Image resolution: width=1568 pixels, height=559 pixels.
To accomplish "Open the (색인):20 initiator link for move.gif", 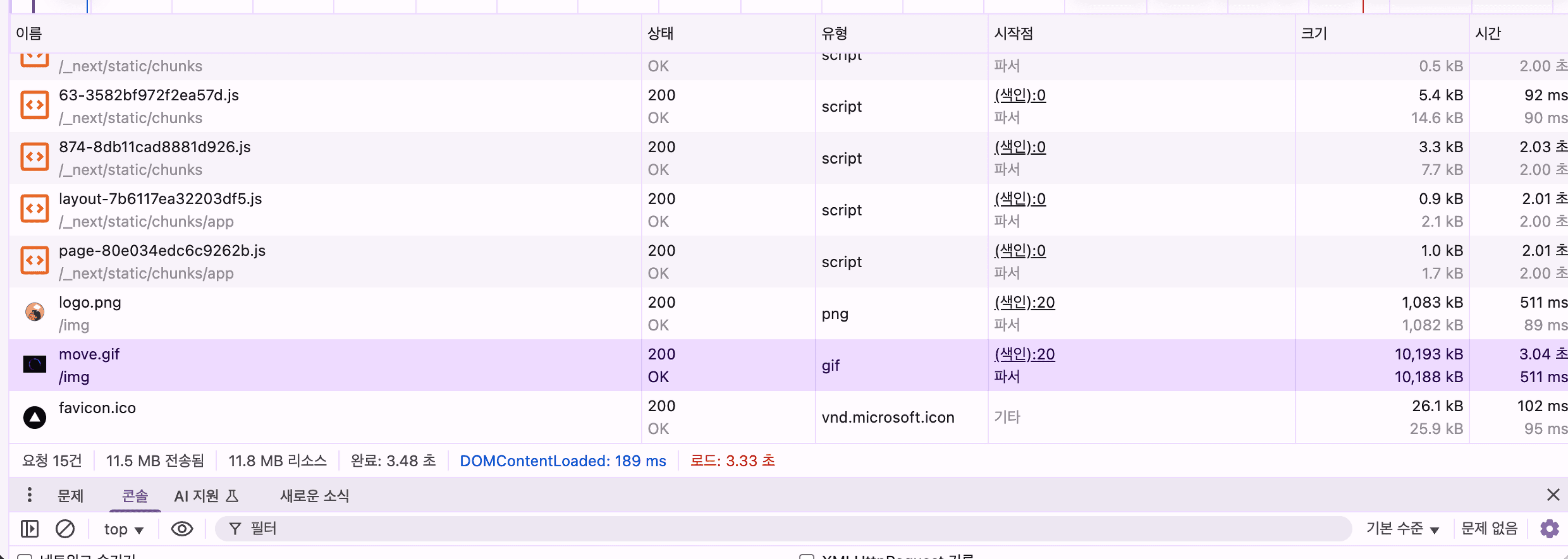I will pyautogui.click(x=1025, y=354).
